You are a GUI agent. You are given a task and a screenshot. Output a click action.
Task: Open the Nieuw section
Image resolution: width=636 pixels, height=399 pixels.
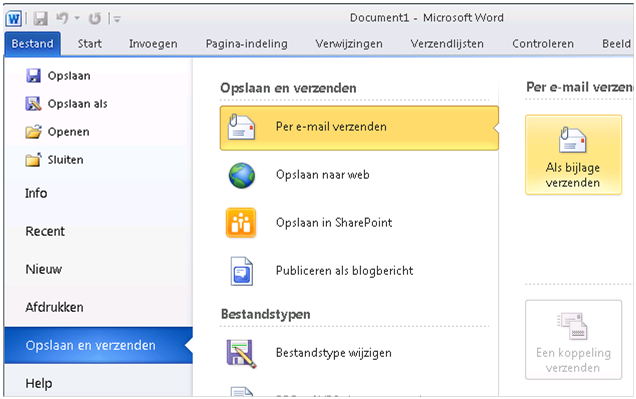click(43, 269)
